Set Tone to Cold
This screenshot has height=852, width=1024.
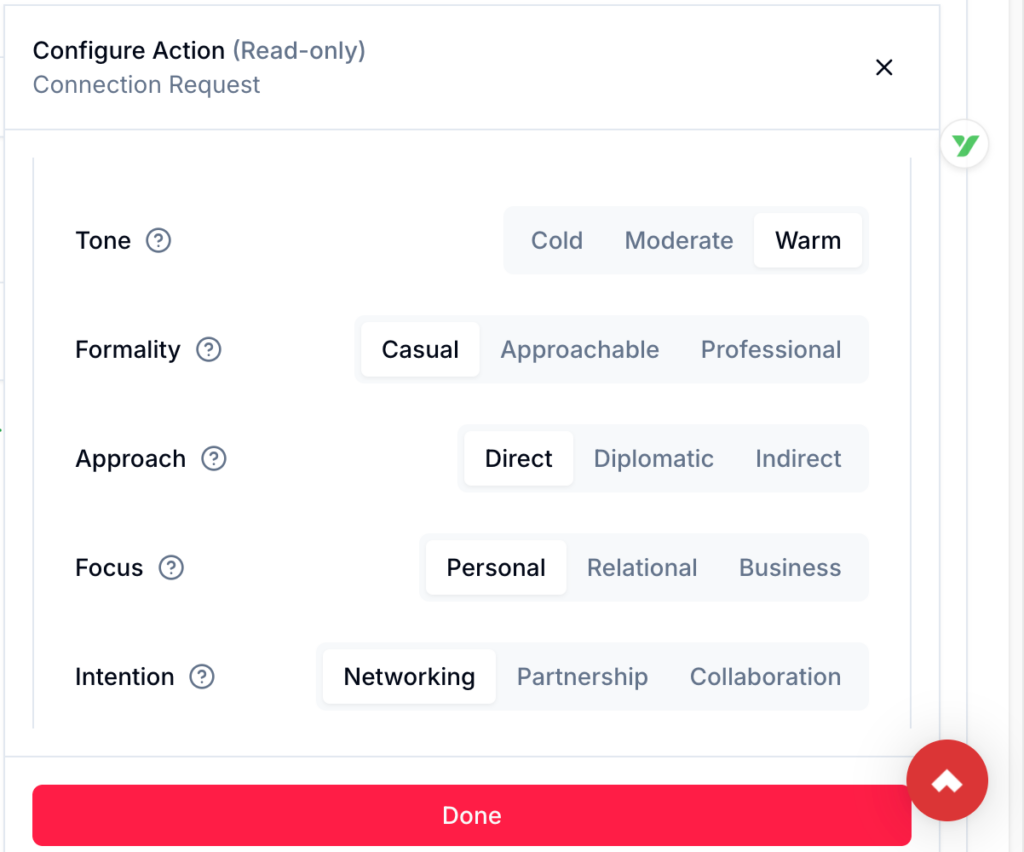point(557,241)
